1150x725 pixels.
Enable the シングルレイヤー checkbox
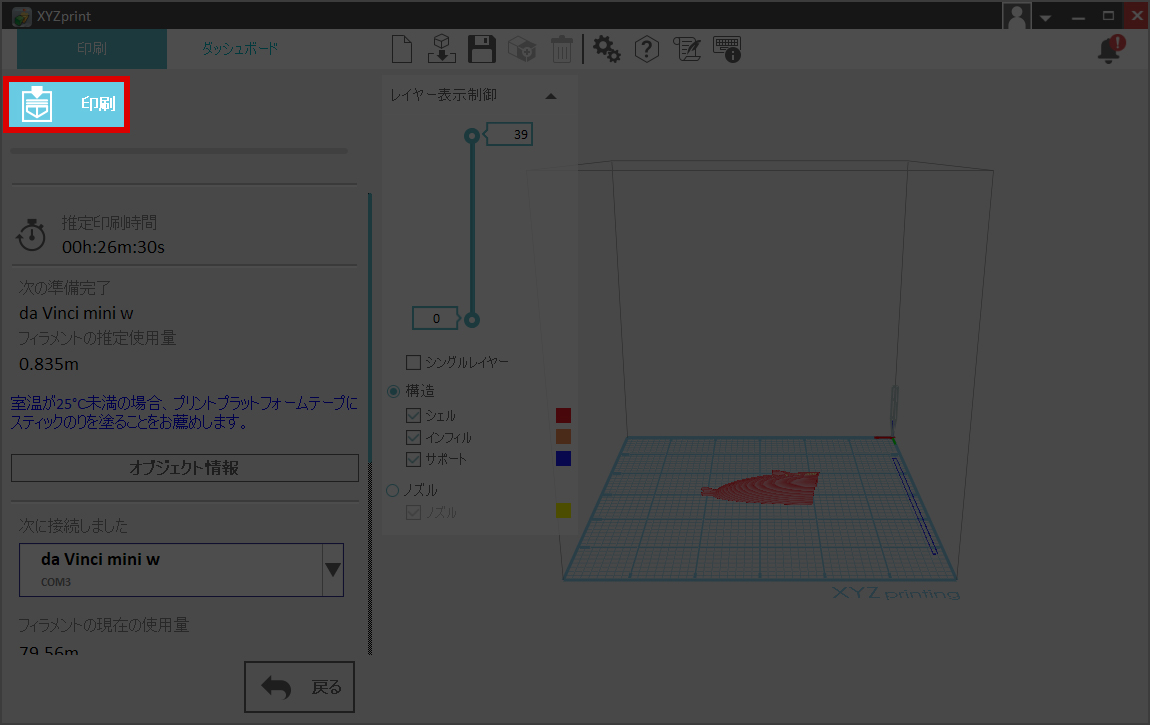click(x=413, y=362)
